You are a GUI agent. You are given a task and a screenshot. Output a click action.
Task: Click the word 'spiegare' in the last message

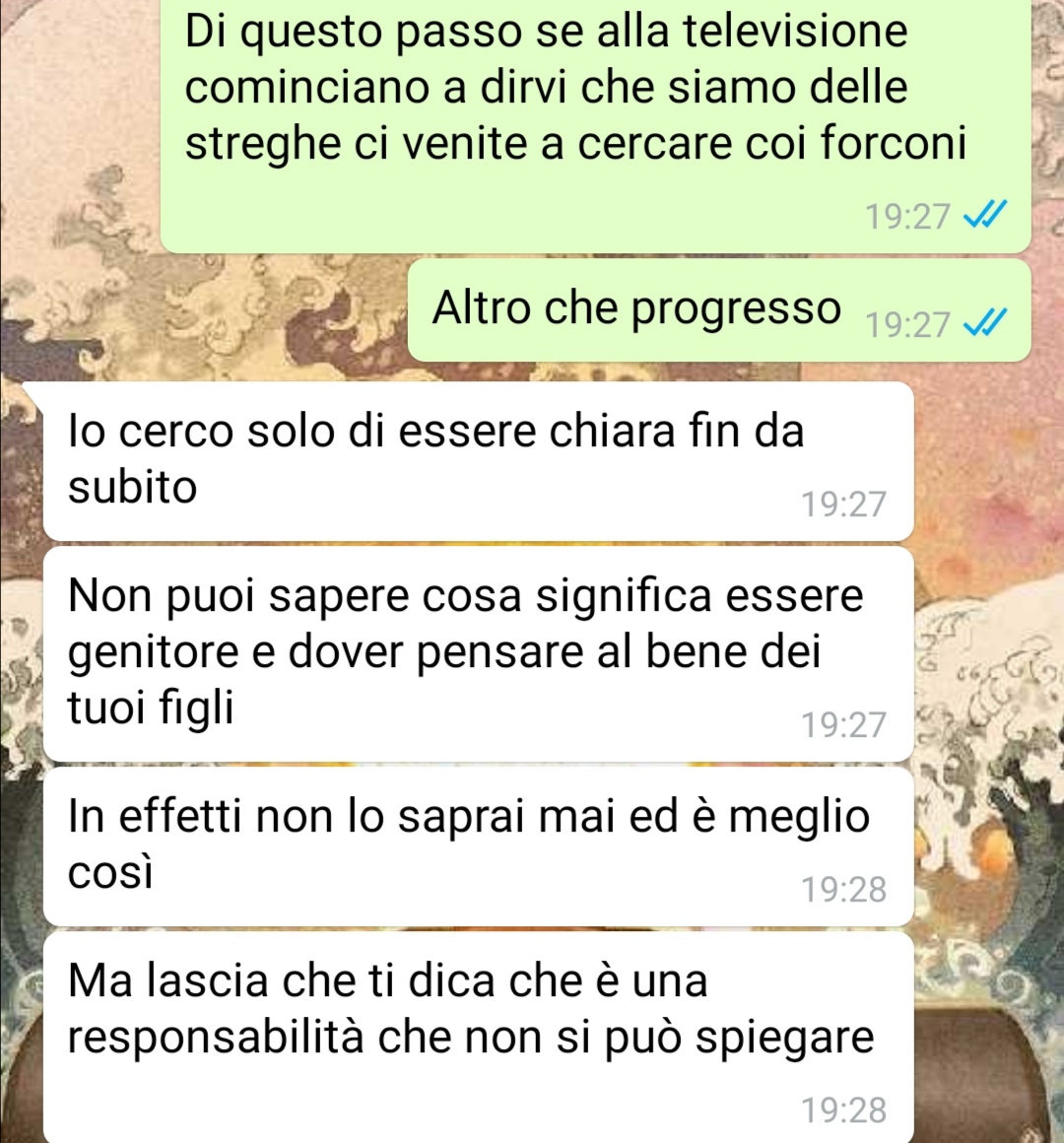click(784, 1040)
